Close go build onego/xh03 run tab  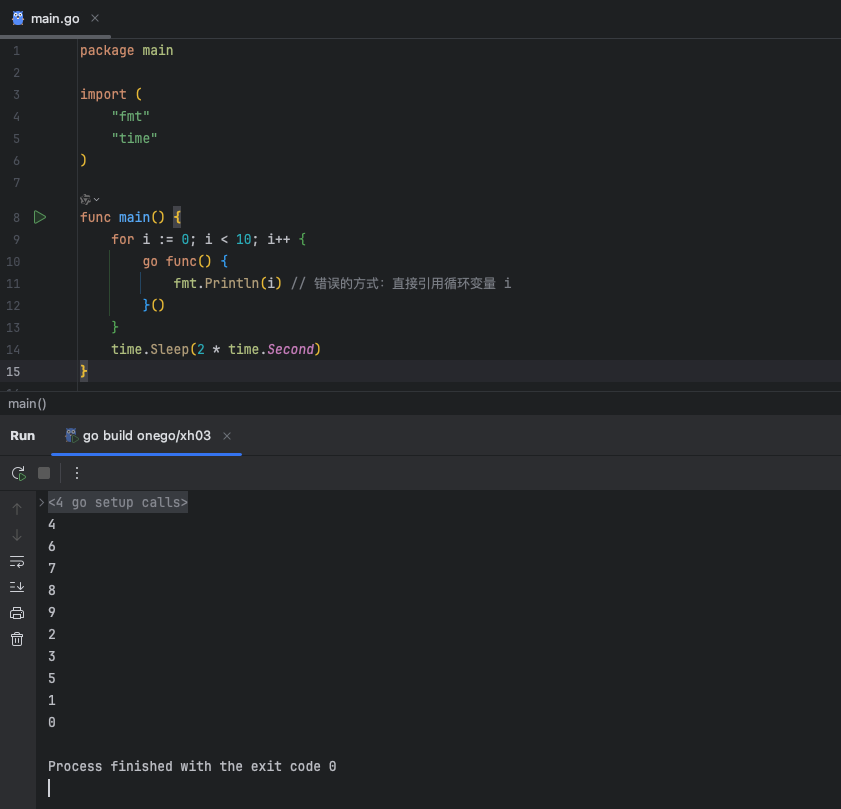click(x=227, y=436)
